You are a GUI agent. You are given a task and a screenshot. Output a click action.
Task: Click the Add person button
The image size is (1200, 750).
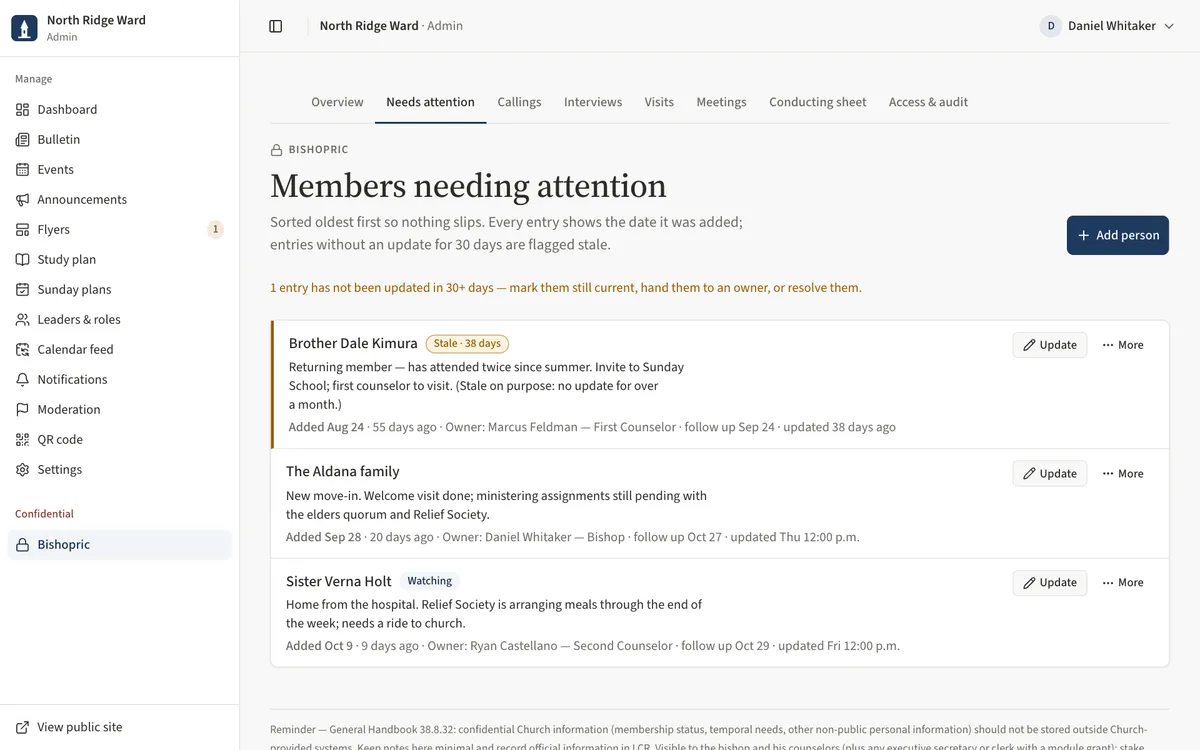tap(1117, 235)
